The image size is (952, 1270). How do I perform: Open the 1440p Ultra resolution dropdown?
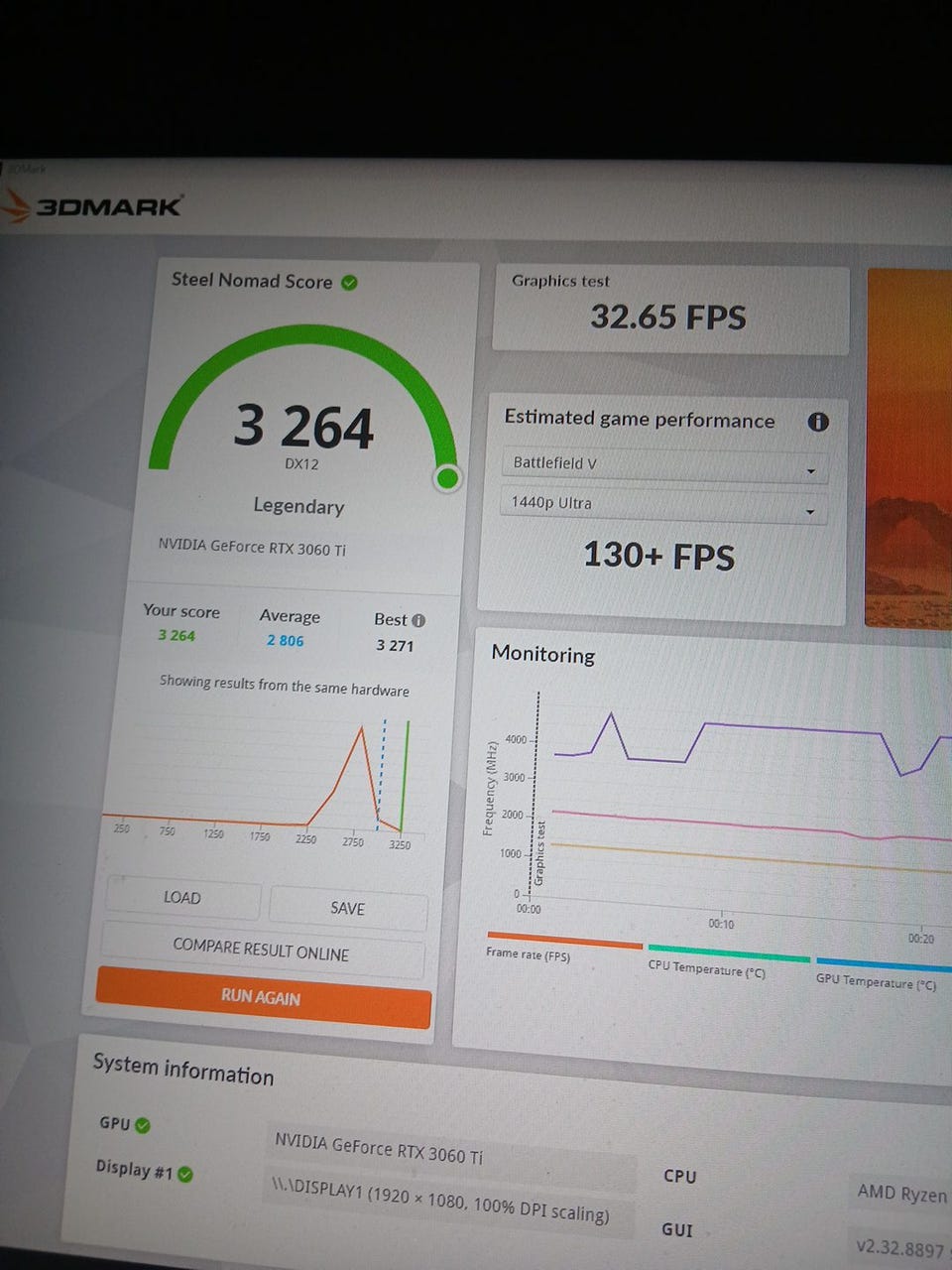663,505
